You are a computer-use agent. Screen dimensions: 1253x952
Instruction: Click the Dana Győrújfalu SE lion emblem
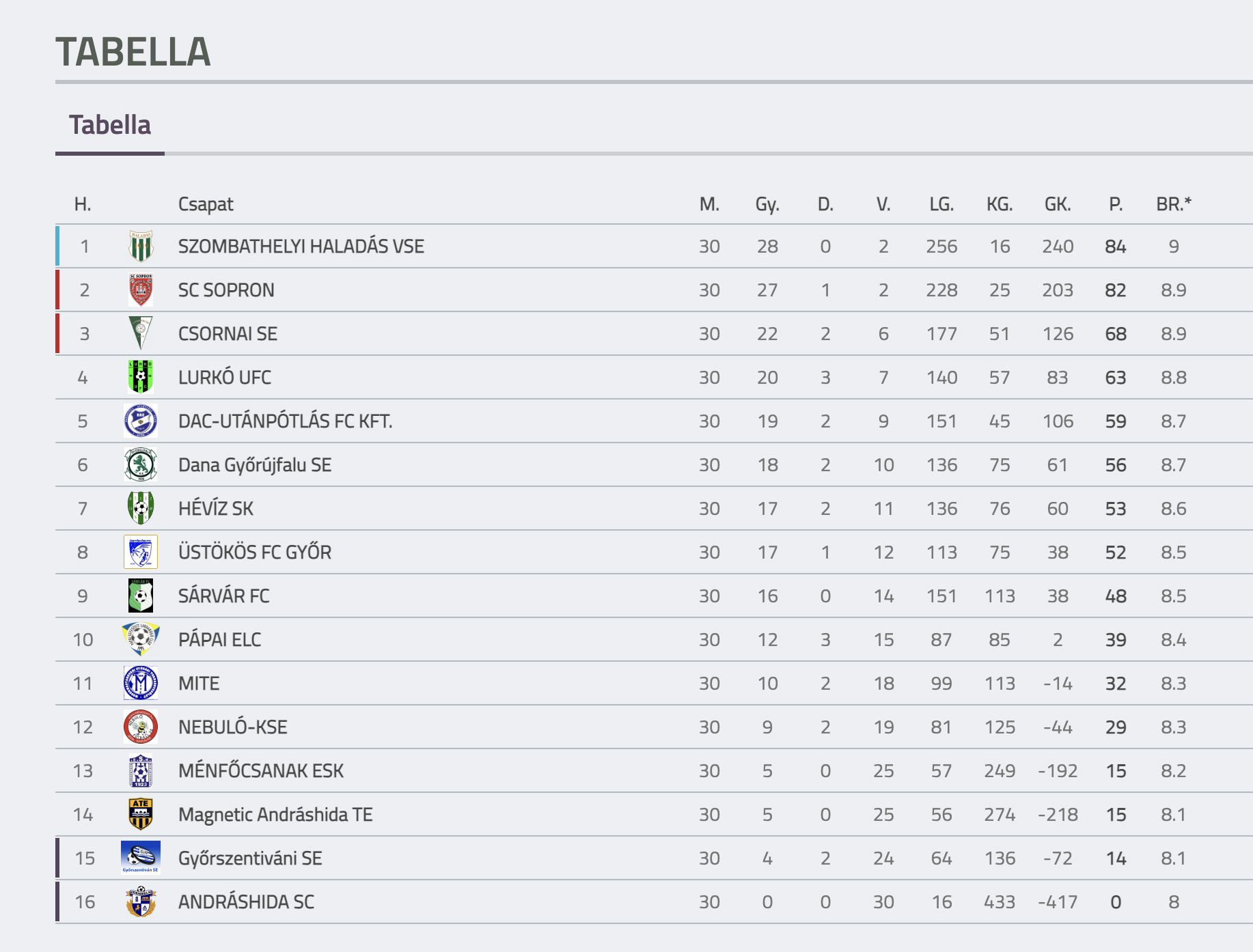click(x=141, y=464)
